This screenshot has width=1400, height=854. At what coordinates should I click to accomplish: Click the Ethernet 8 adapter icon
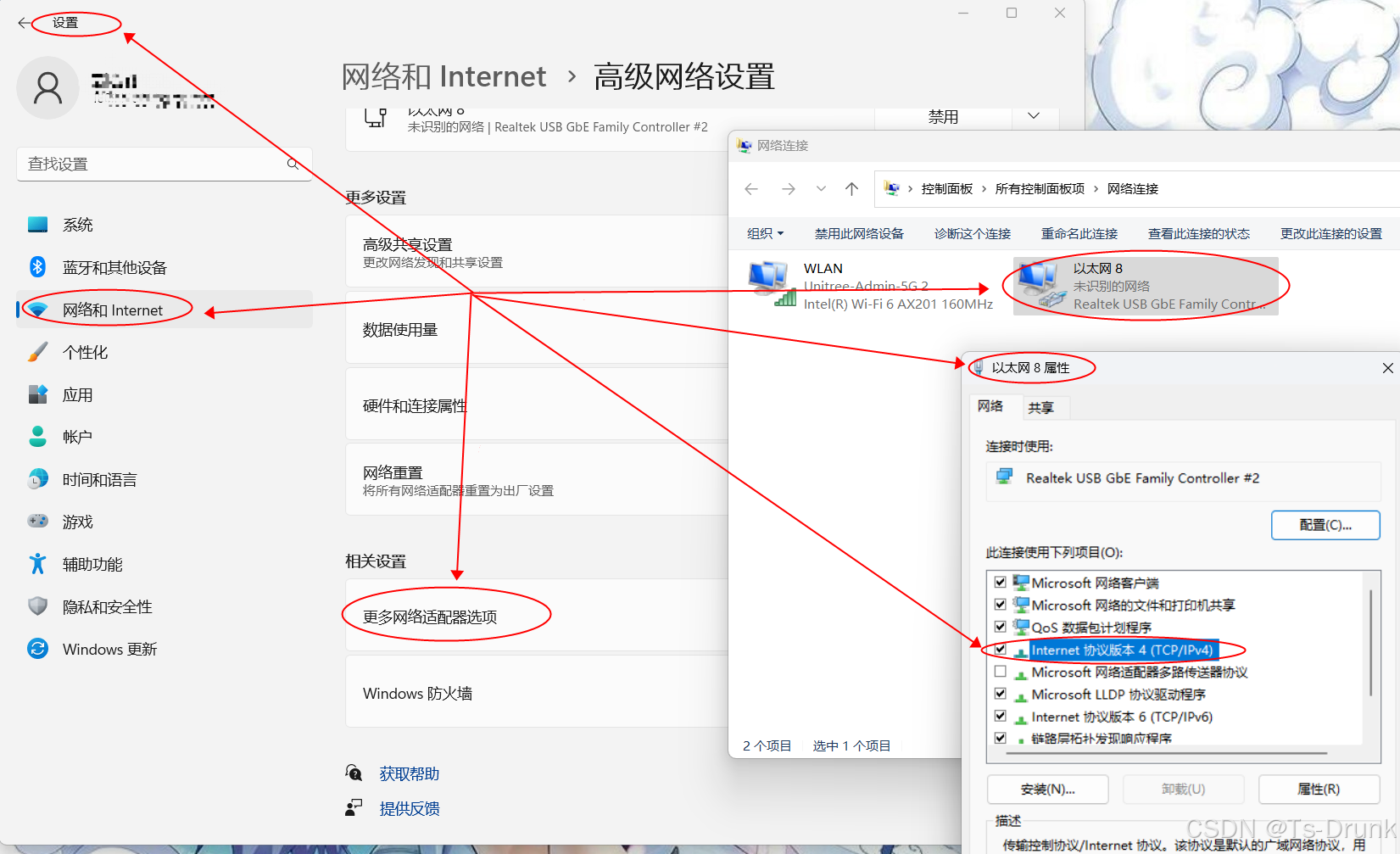(1042, 286)
